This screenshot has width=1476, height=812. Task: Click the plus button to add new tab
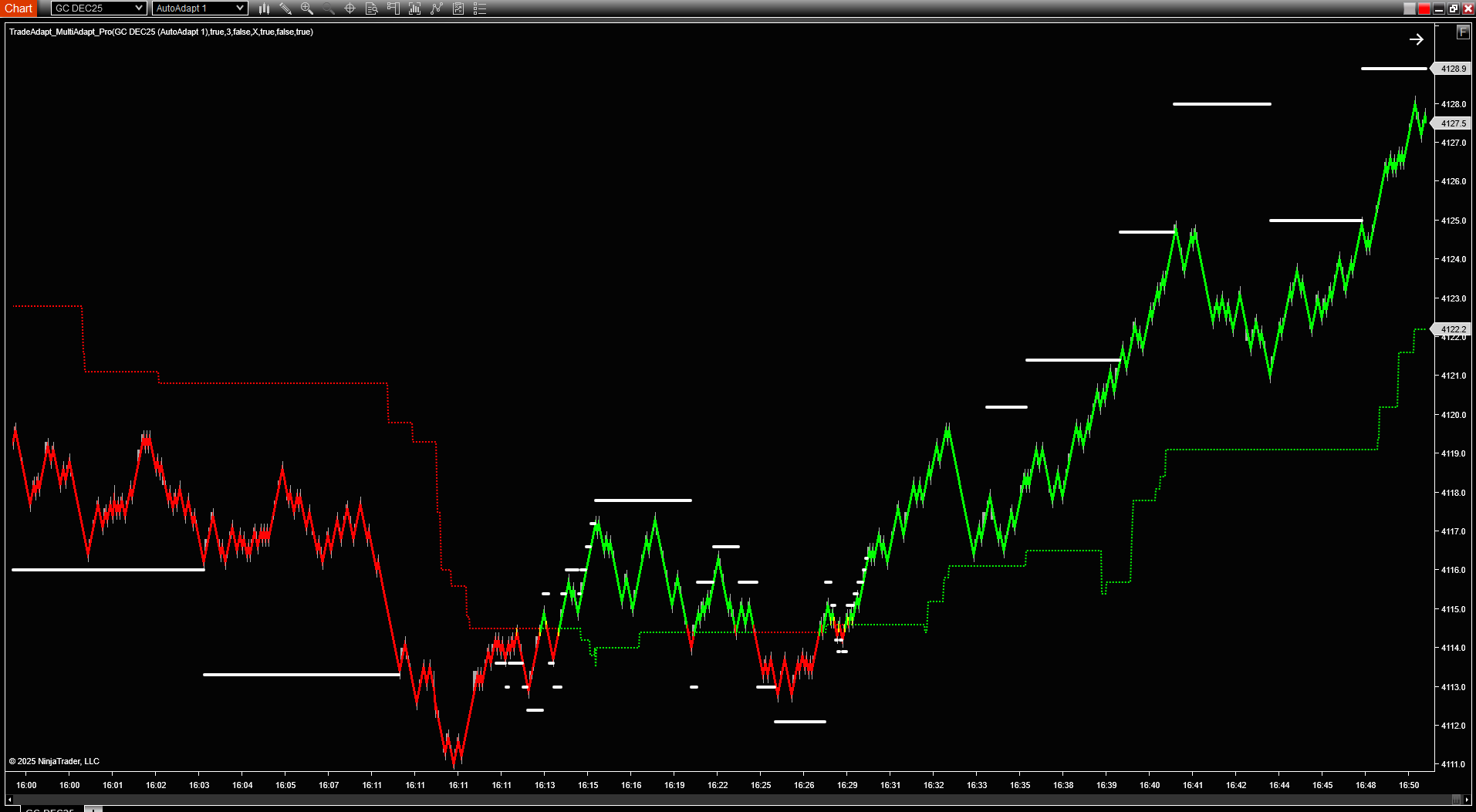pos(93,809)
